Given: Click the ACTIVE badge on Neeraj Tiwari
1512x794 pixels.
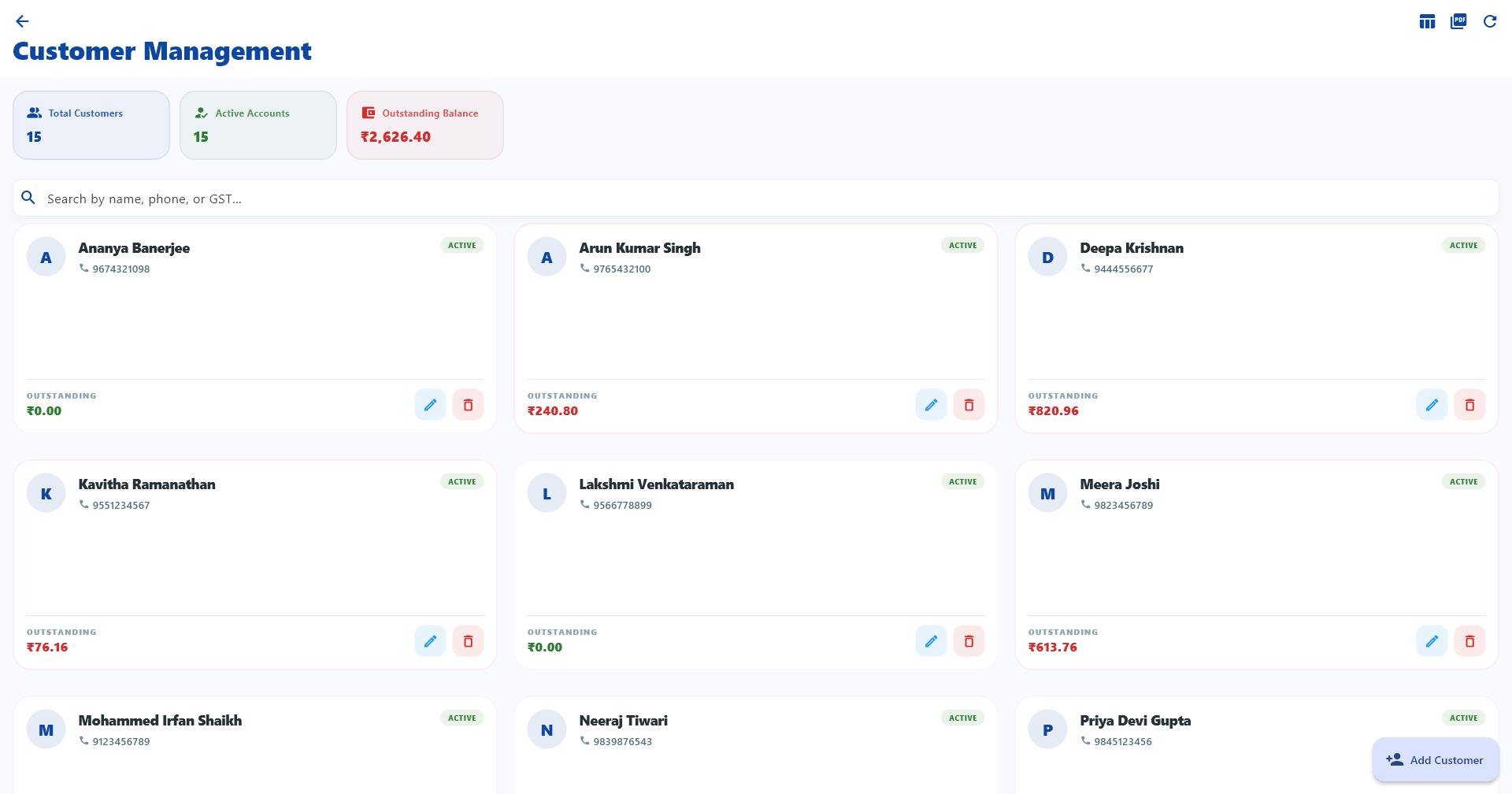Looking at the screenshot, I should 963,718.
